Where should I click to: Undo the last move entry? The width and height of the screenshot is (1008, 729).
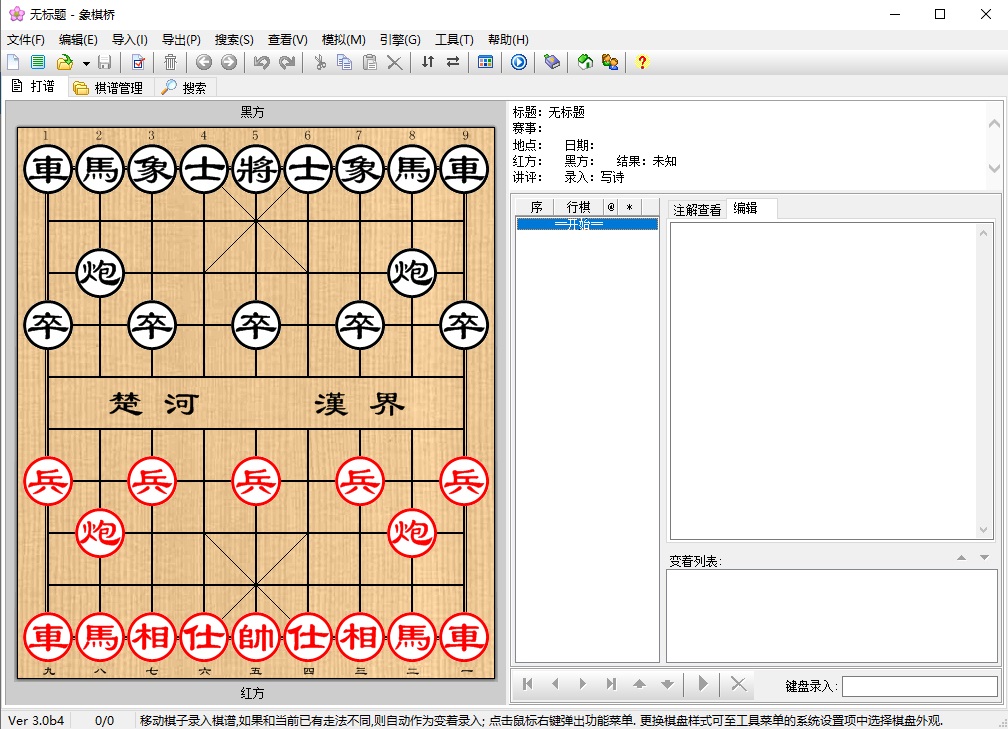pyautogui.click(x=261, y=62)
